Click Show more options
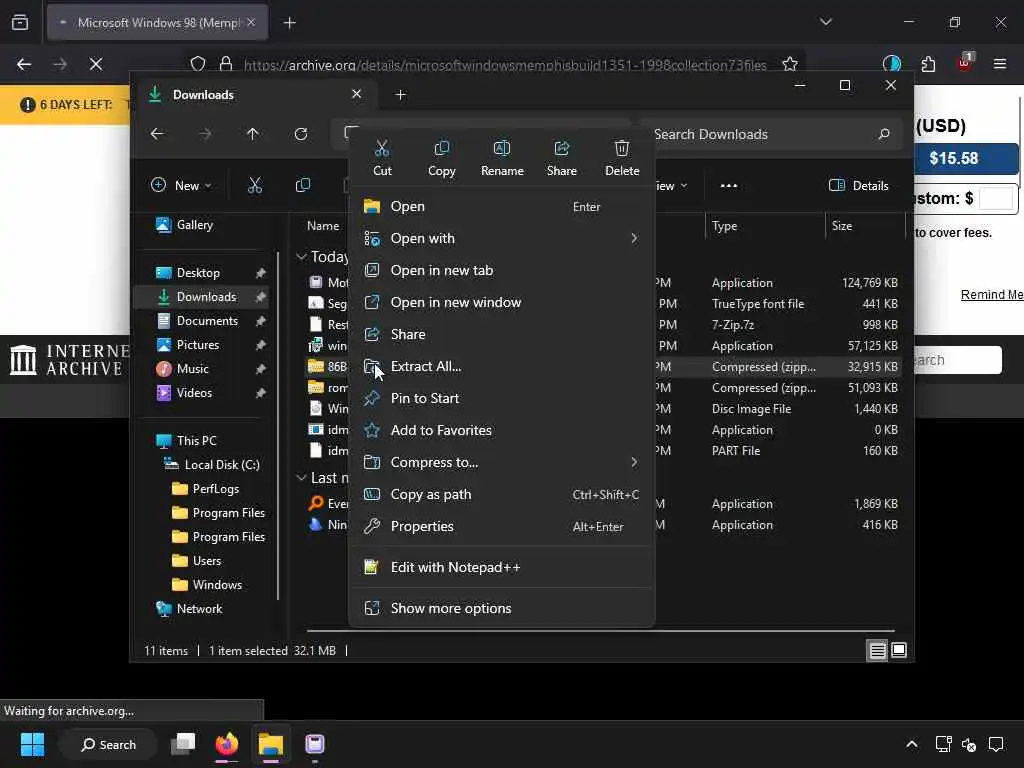 click(x=502, y=609)
